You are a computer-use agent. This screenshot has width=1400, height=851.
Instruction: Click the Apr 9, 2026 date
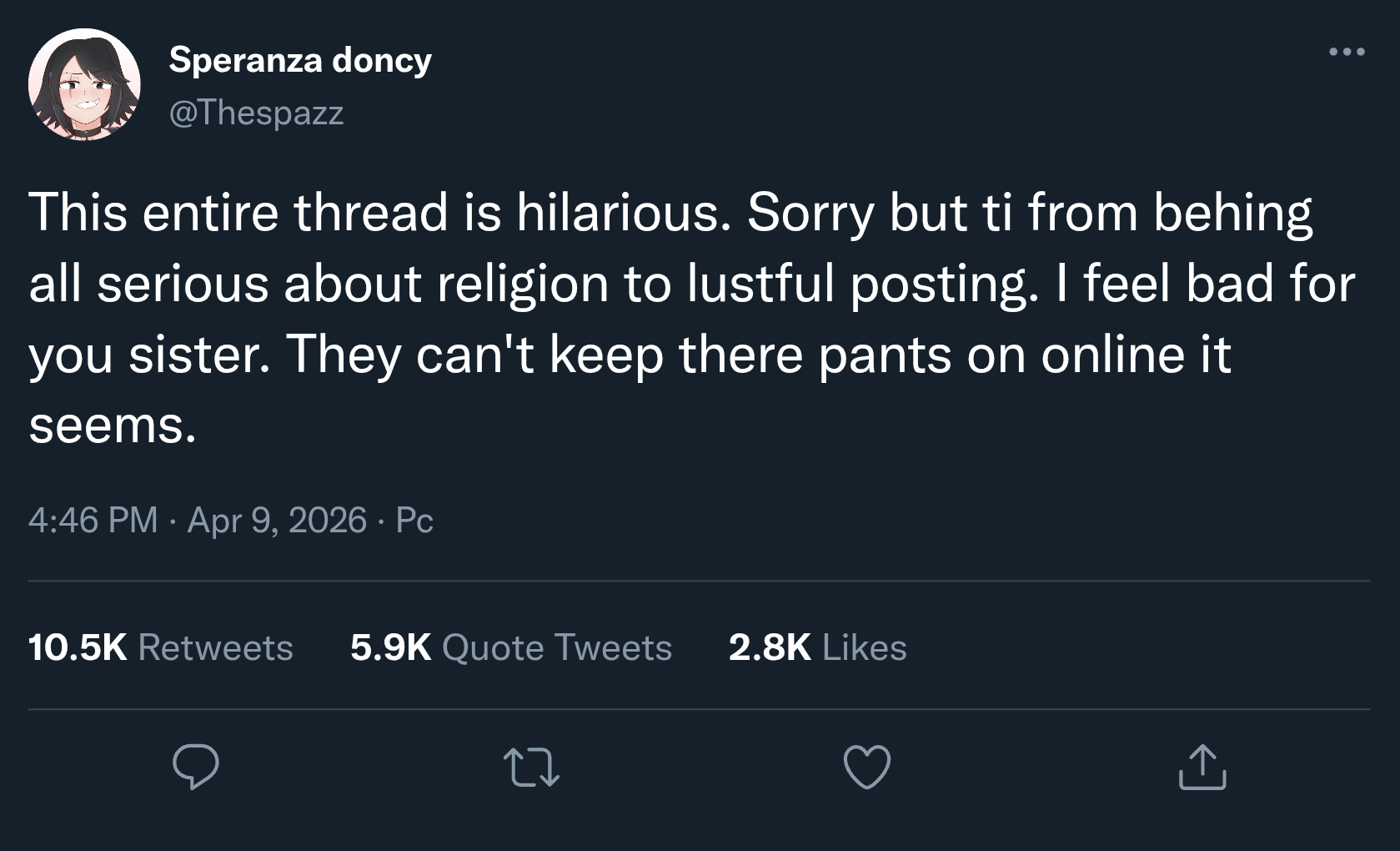tap(277, 520)
